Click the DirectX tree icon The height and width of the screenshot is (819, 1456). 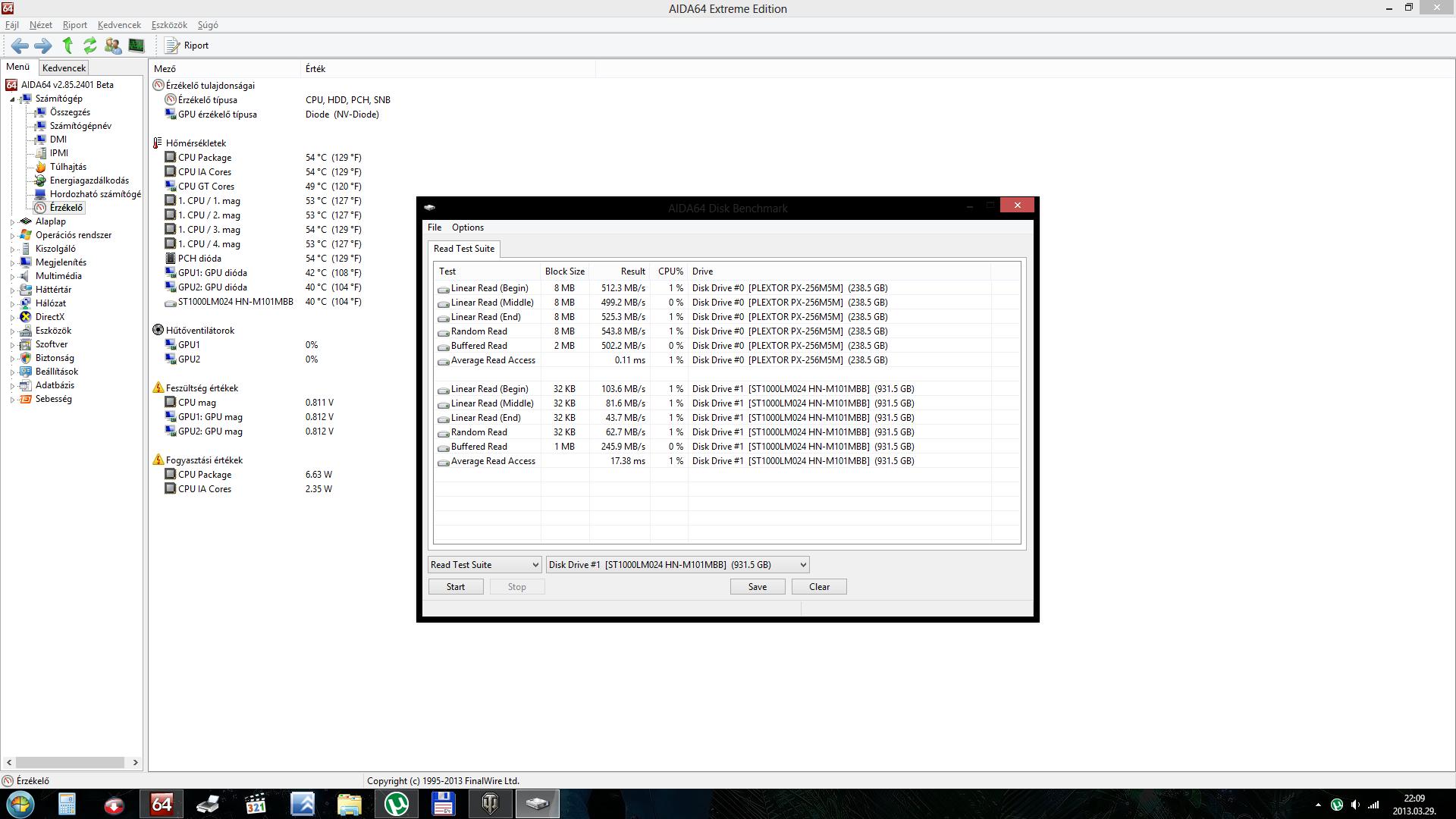(x=26, y=317)
